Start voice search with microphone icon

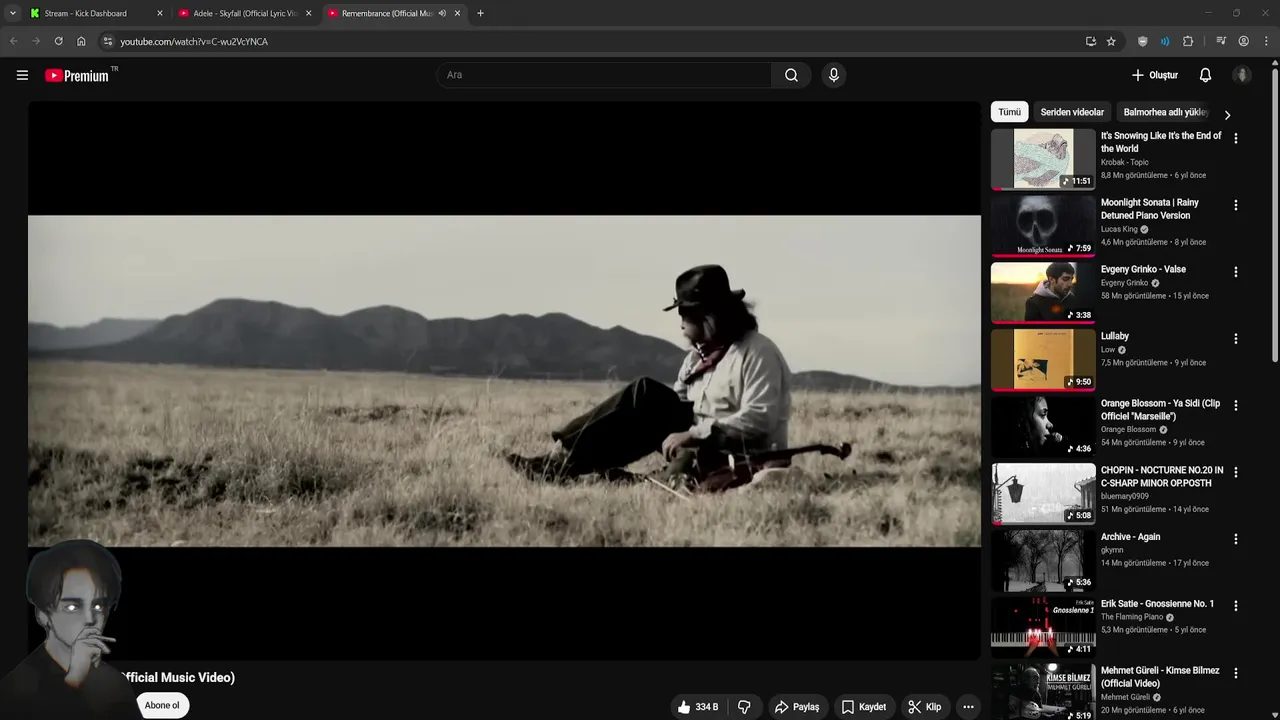click(x=834, y=75)
